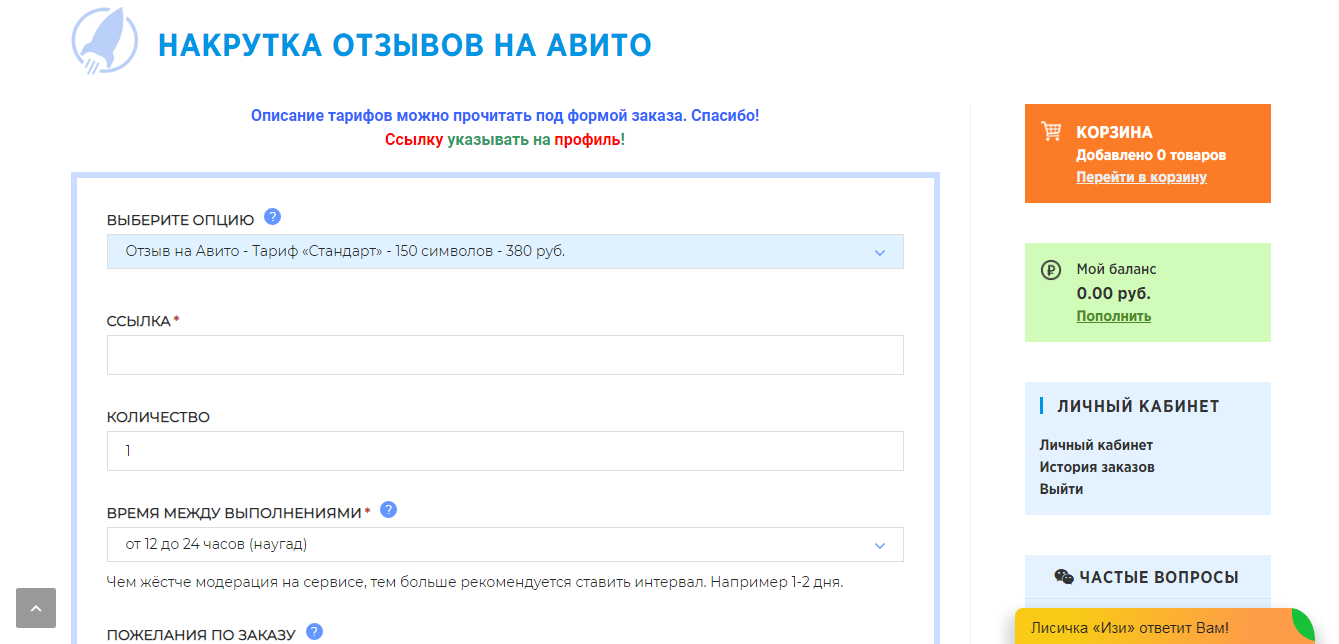
Task: Click the scroll-to-top arrow button
Action: 36,608
